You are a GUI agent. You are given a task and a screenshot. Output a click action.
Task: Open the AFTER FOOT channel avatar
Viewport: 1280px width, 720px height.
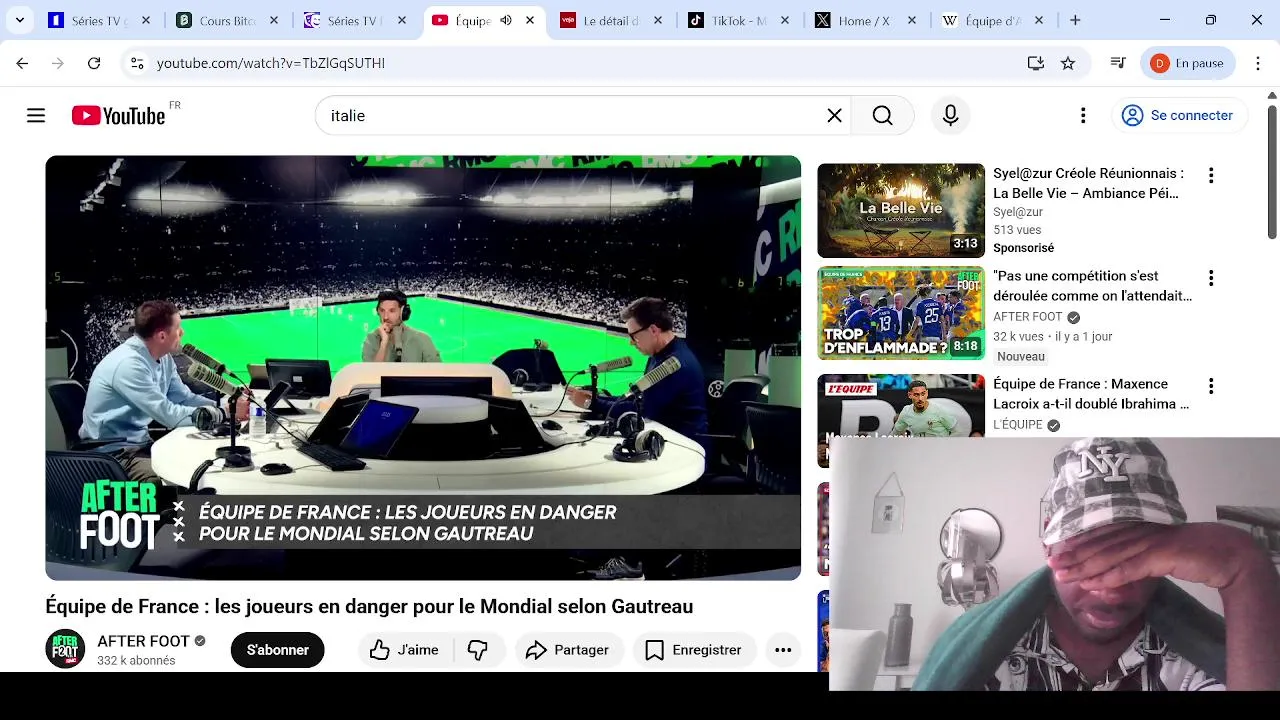65,649
